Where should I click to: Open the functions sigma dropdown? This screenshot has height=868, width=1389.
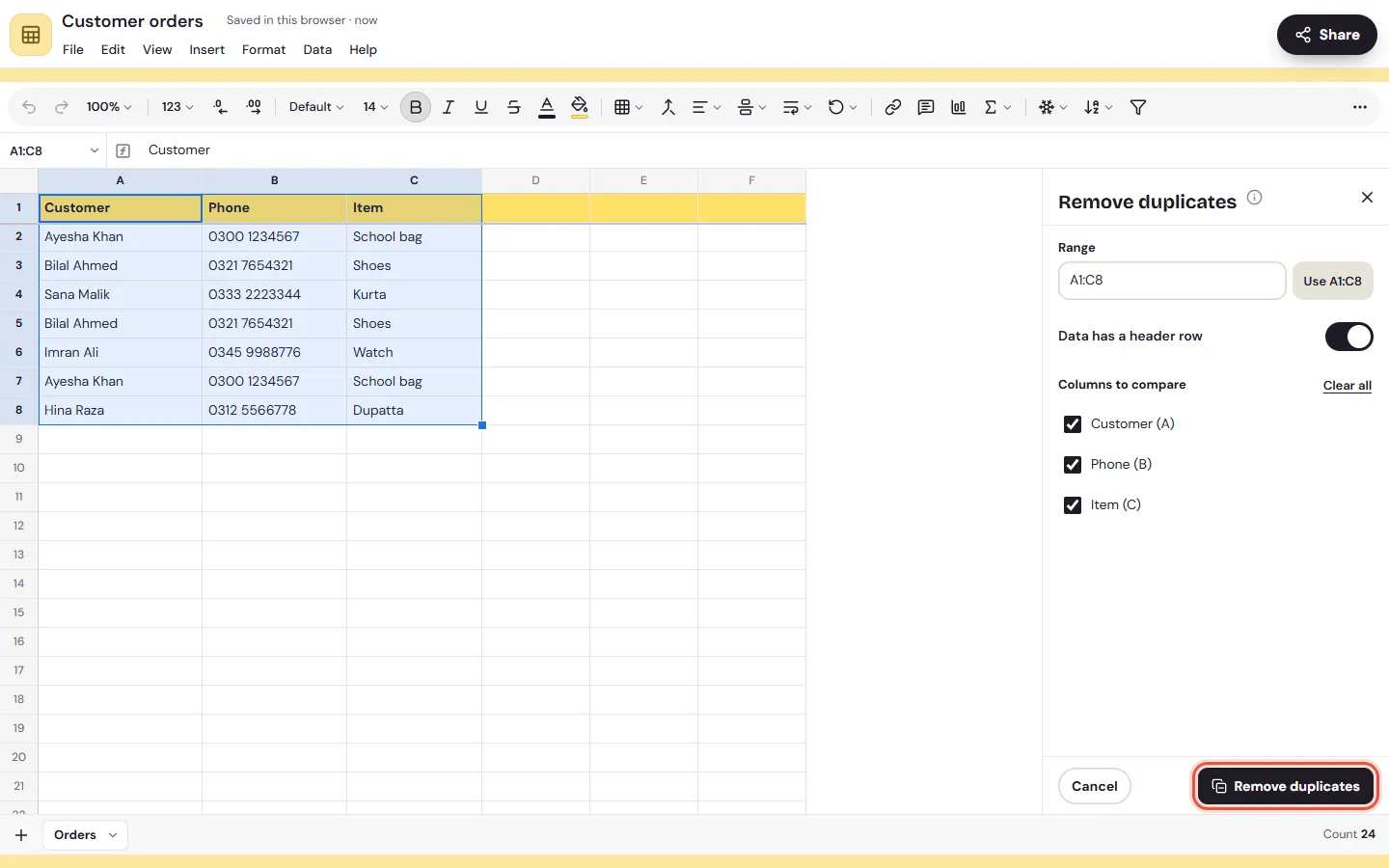[x=997, y=107]
